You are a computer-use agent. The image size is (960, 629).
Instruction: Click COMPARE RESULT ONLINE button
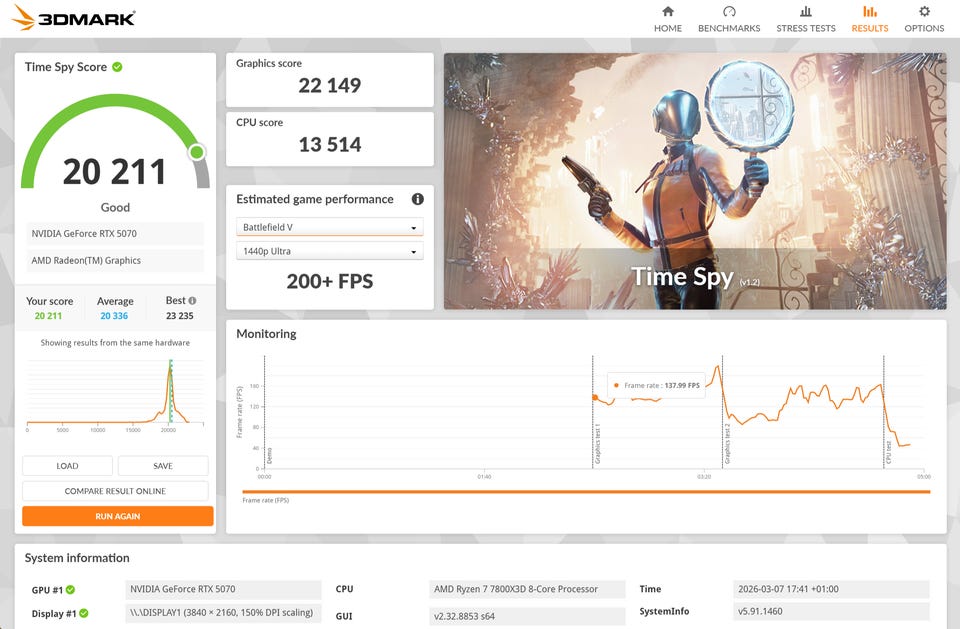(x=115, y=491)
